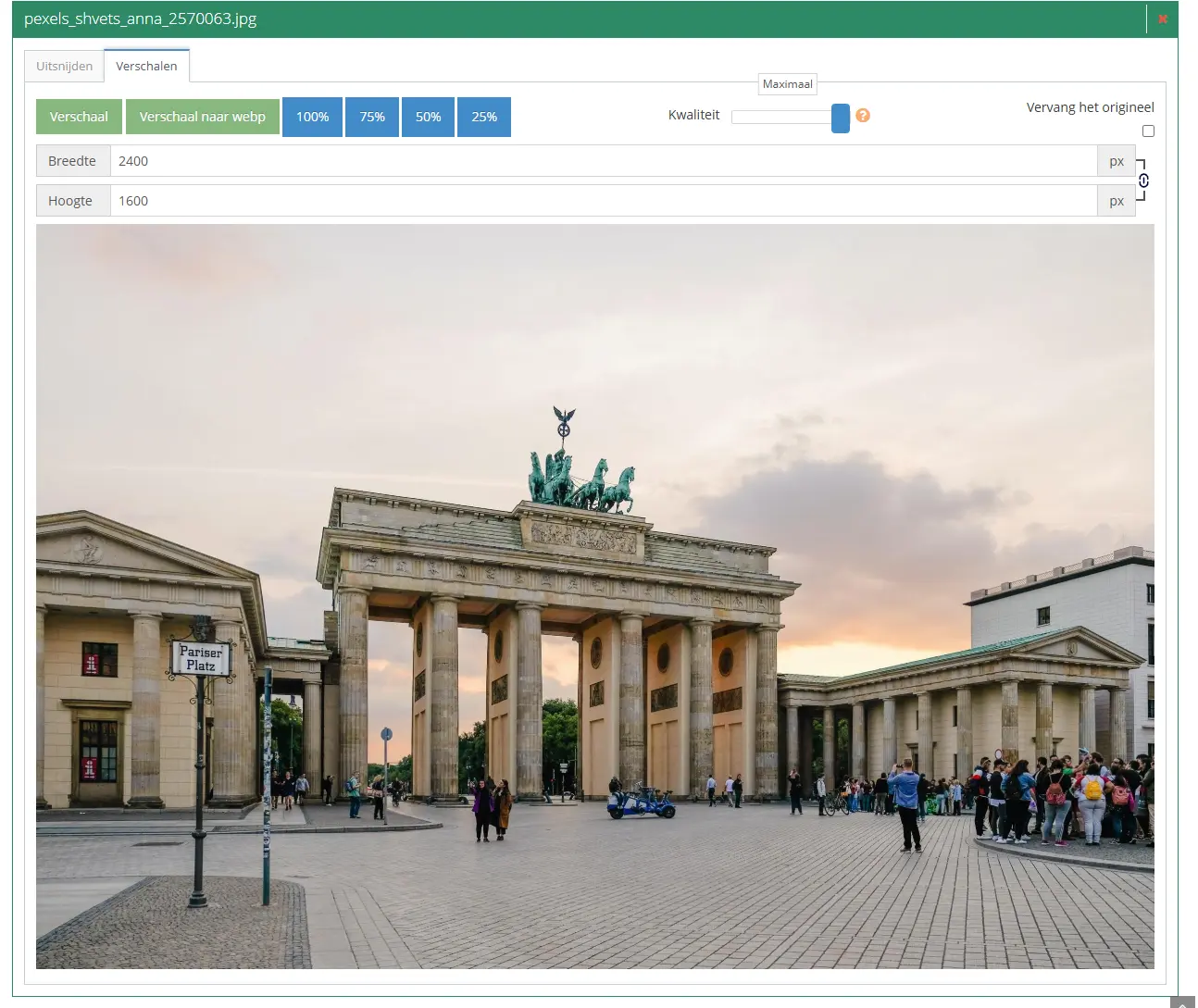Click the px unit next to Breedte
Image resolution: width=1198 pixels, height=1008 pixels.
tap(1117, 161)
